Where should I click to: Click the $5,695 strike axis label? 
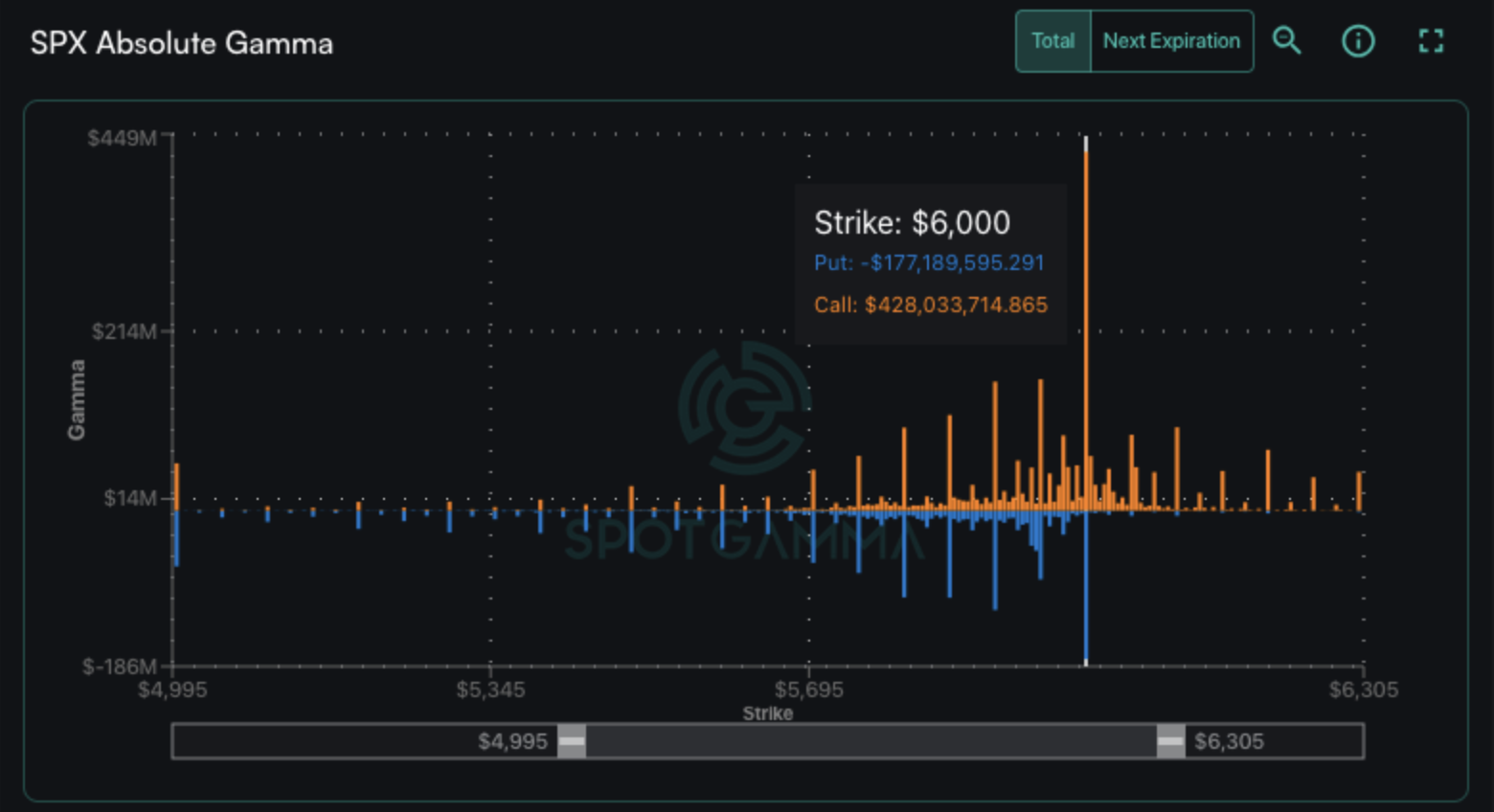point(808,689)
